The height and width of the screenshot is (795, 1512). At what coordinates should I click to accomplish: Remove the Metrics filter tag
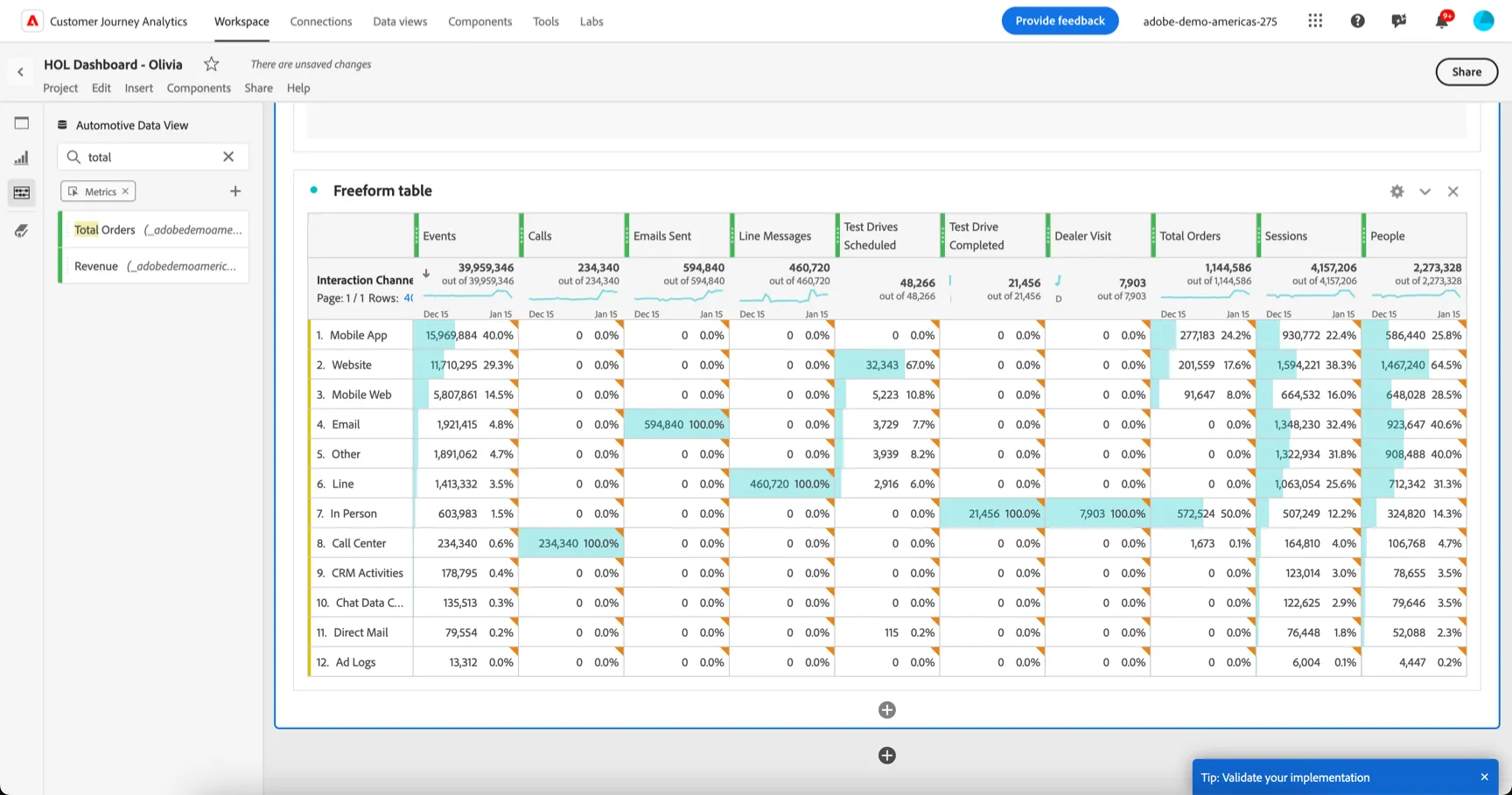pyautogui.click(x=125, y=191)
